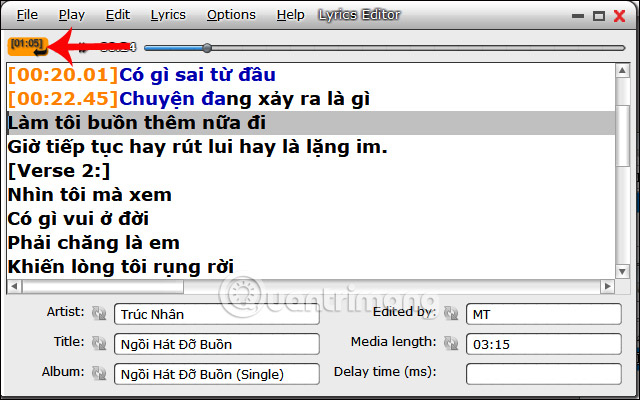Open the Lyrics menu
The width and height of the screenshot is (640, 400).
click(168, 15)
